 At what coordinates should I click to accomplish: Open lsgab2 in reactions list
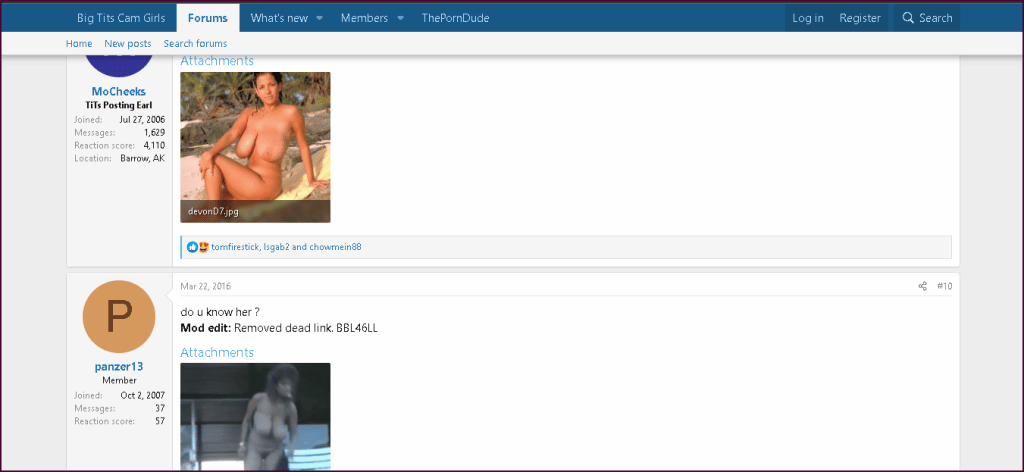pos(276,247)
